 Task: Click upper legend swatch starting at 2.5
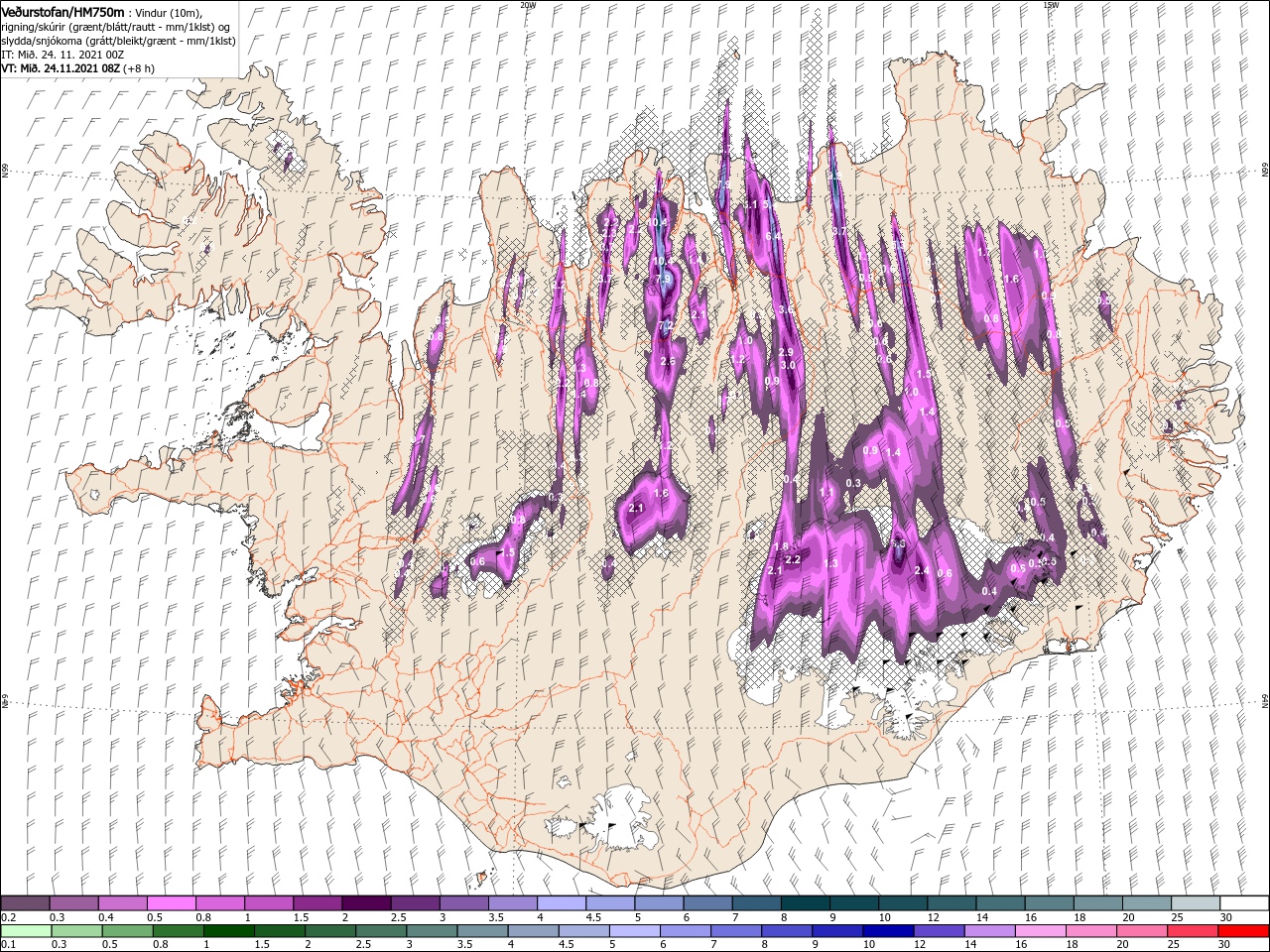click(415, 902)
